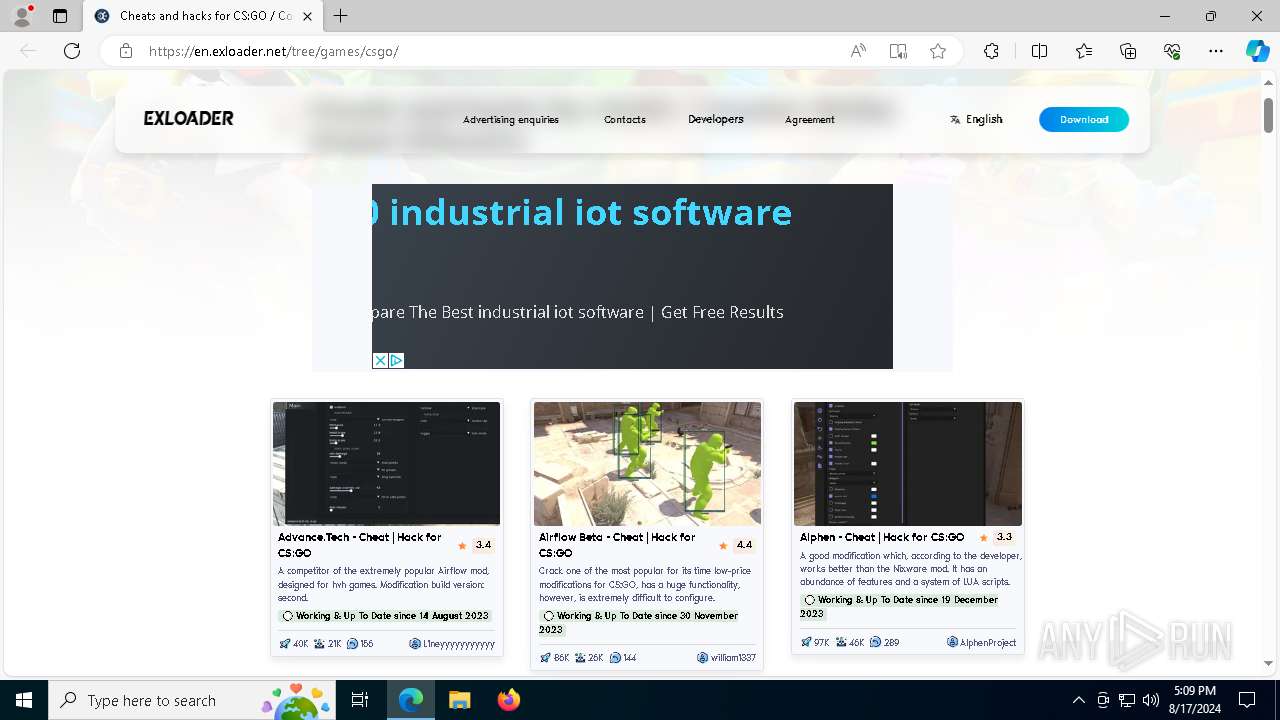
Task: Open author L1neyyyyyyyyyyy profile
Action: click(452, 644)
